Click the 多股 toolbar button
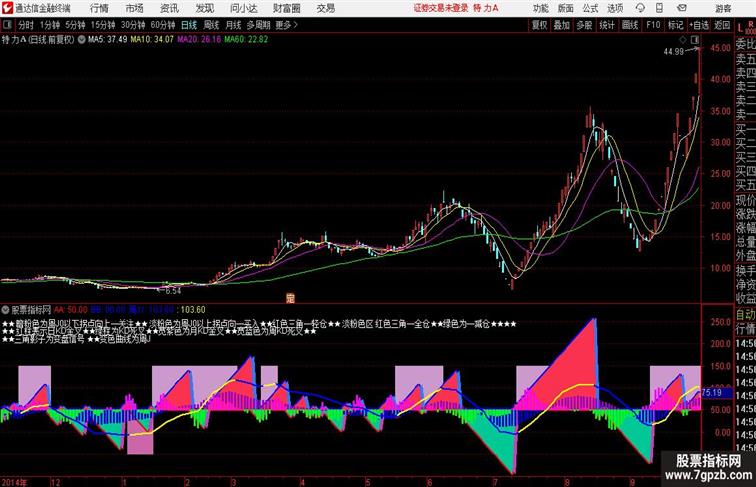756x487 pixels. coord(584,25)
